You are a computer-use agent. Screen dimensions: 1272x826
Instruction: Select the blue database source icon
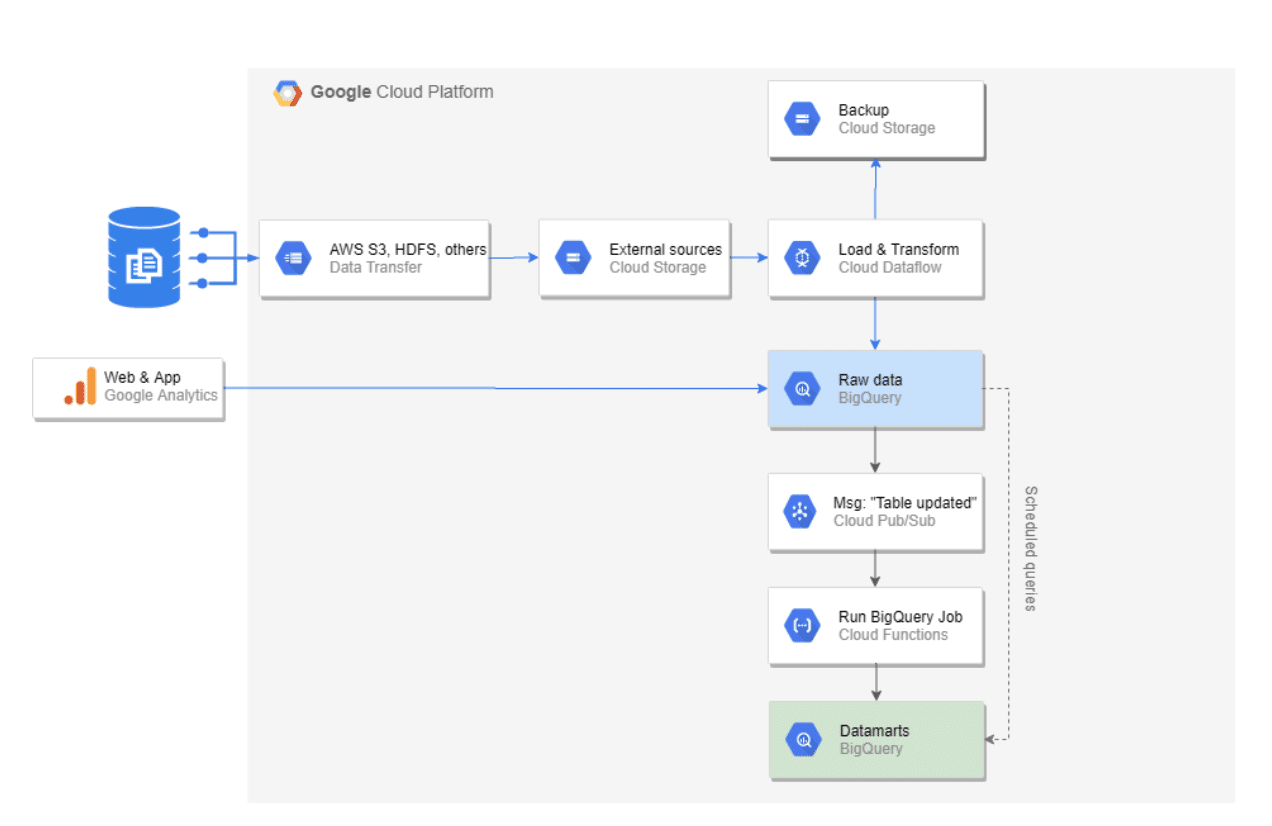click(144, 257)
